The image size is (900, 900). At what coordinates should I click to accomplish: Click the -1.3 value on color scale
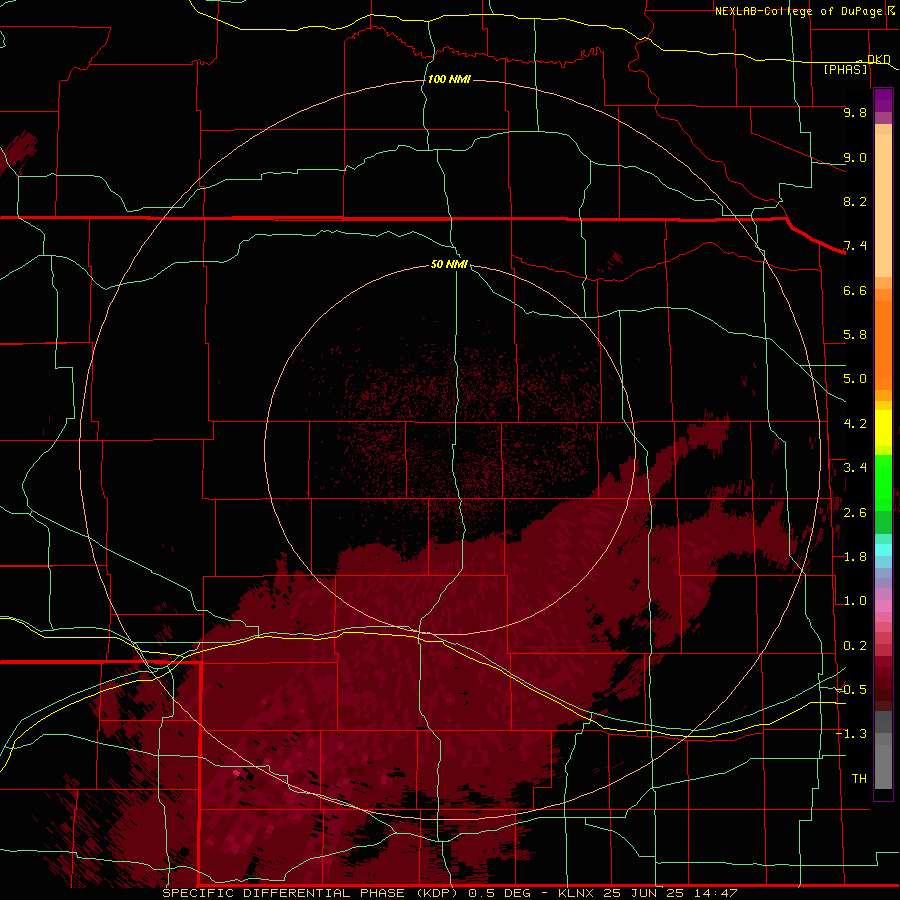[x=852, y=734]
